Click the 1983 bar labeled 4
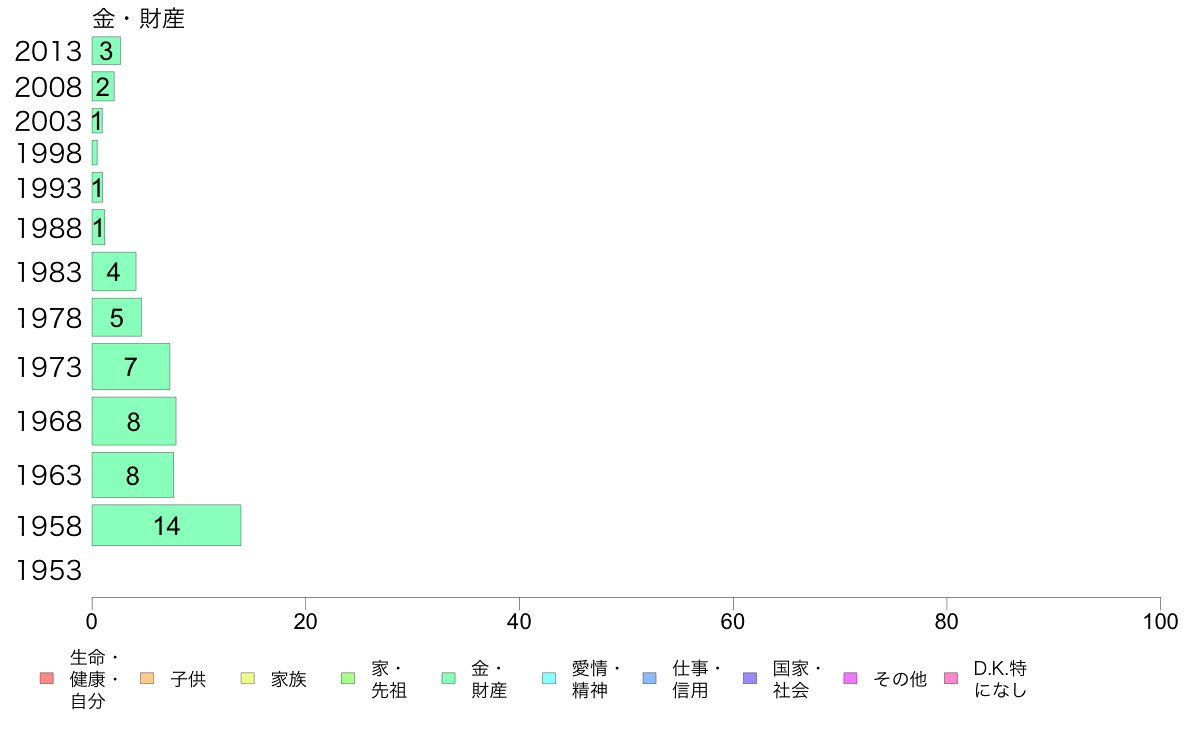Screen dimensions: 1188x736 [114, 271]
